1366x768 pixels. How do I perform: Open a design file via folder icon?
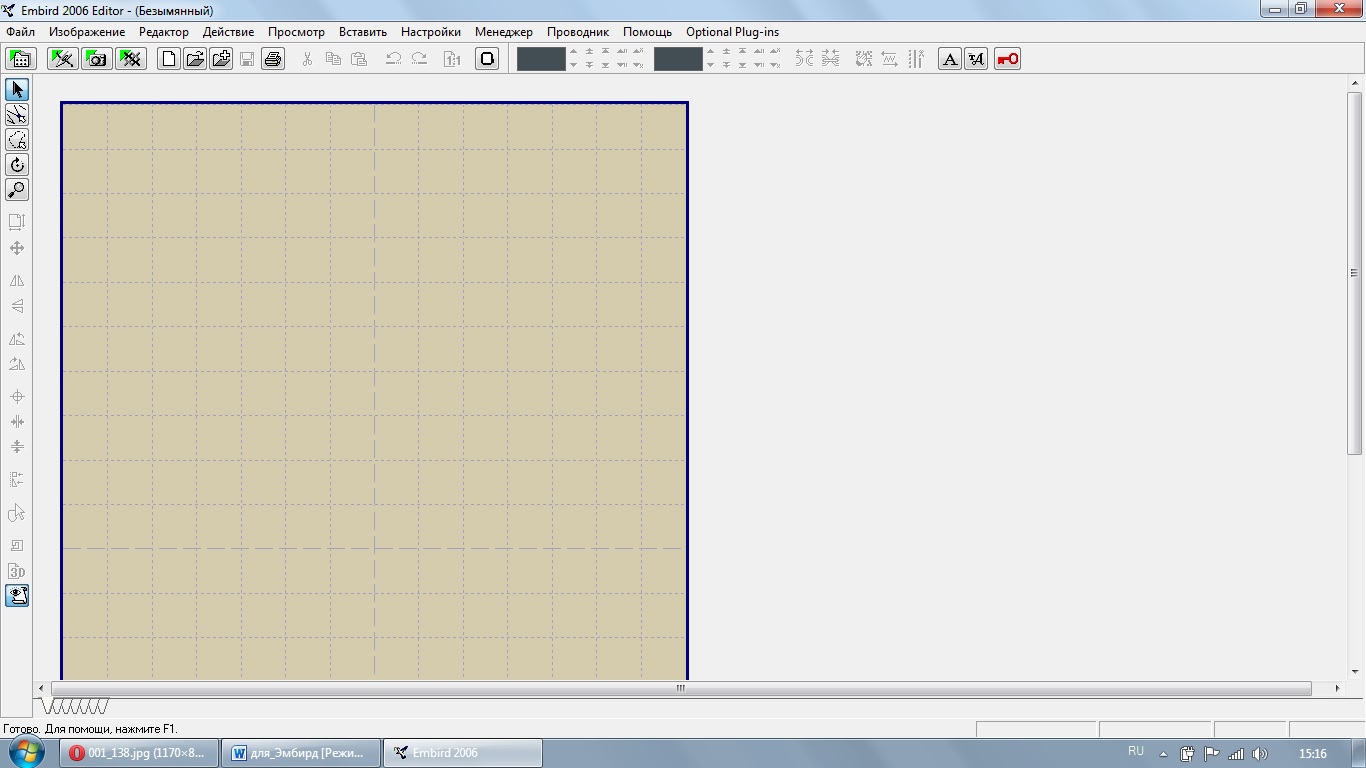195,59
